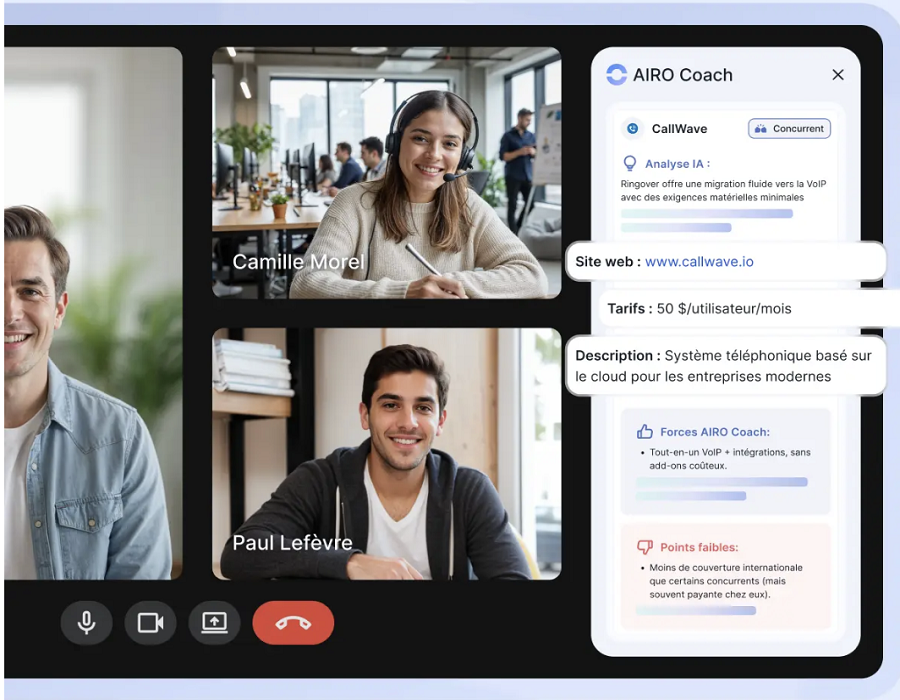Click the Description info card
Viewport: 900px width, 700px height.
[x=725, y=366]
